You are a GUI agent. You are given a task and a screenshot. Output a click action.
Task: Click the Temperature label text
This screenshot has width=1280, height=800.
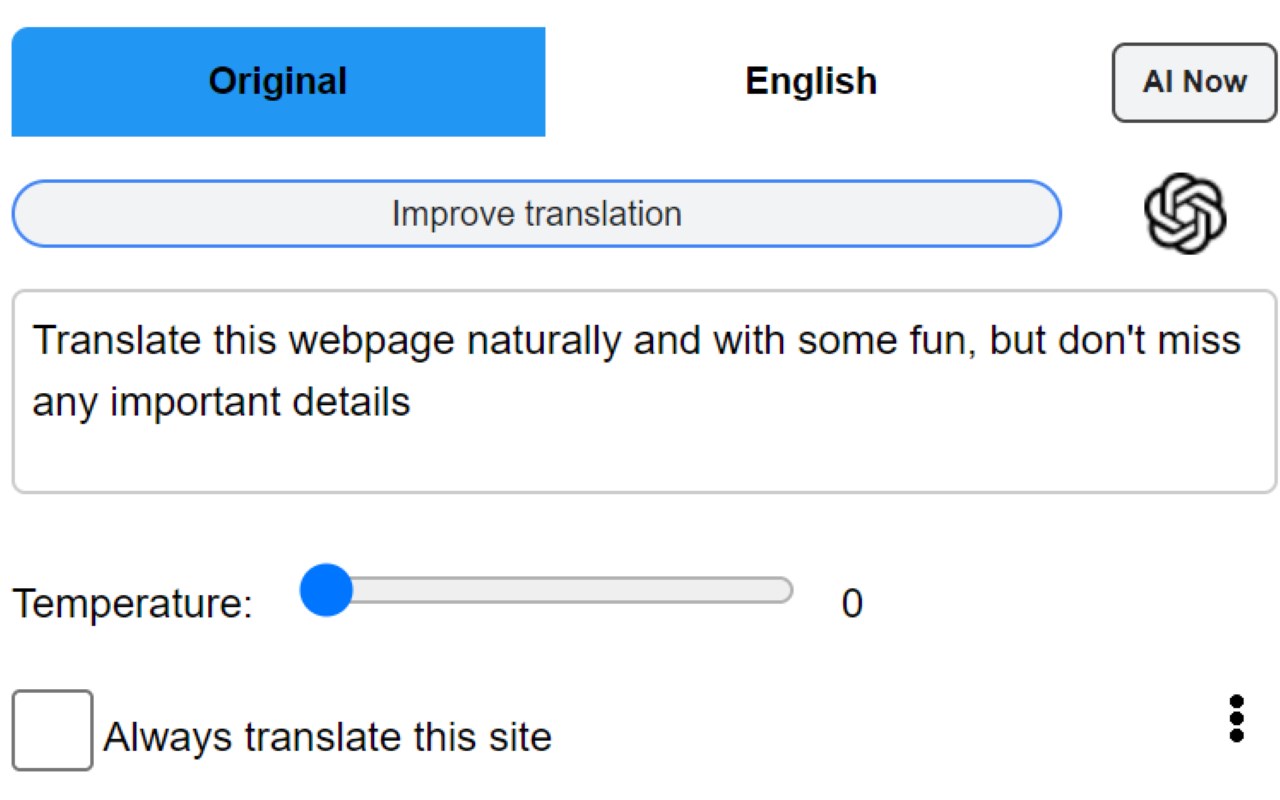(x=132, y=604)
